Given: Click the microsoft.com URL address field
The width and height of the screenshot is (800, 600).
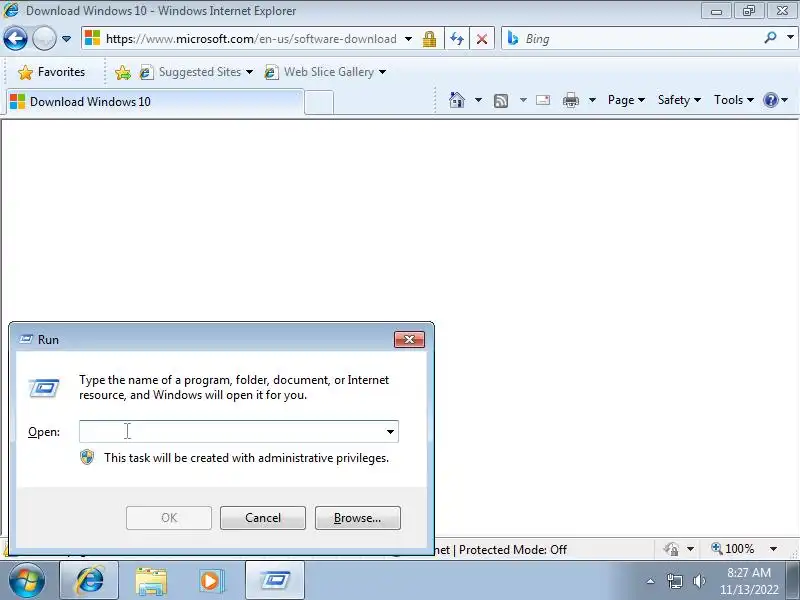Looking at the screenshot, I should [x=251, y=39].
